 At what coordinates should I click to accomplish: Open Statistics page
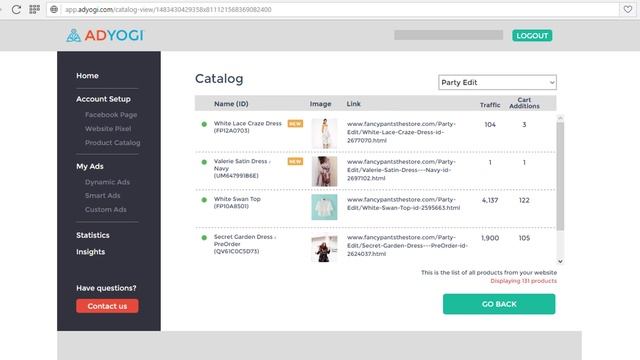coord(93,235)
